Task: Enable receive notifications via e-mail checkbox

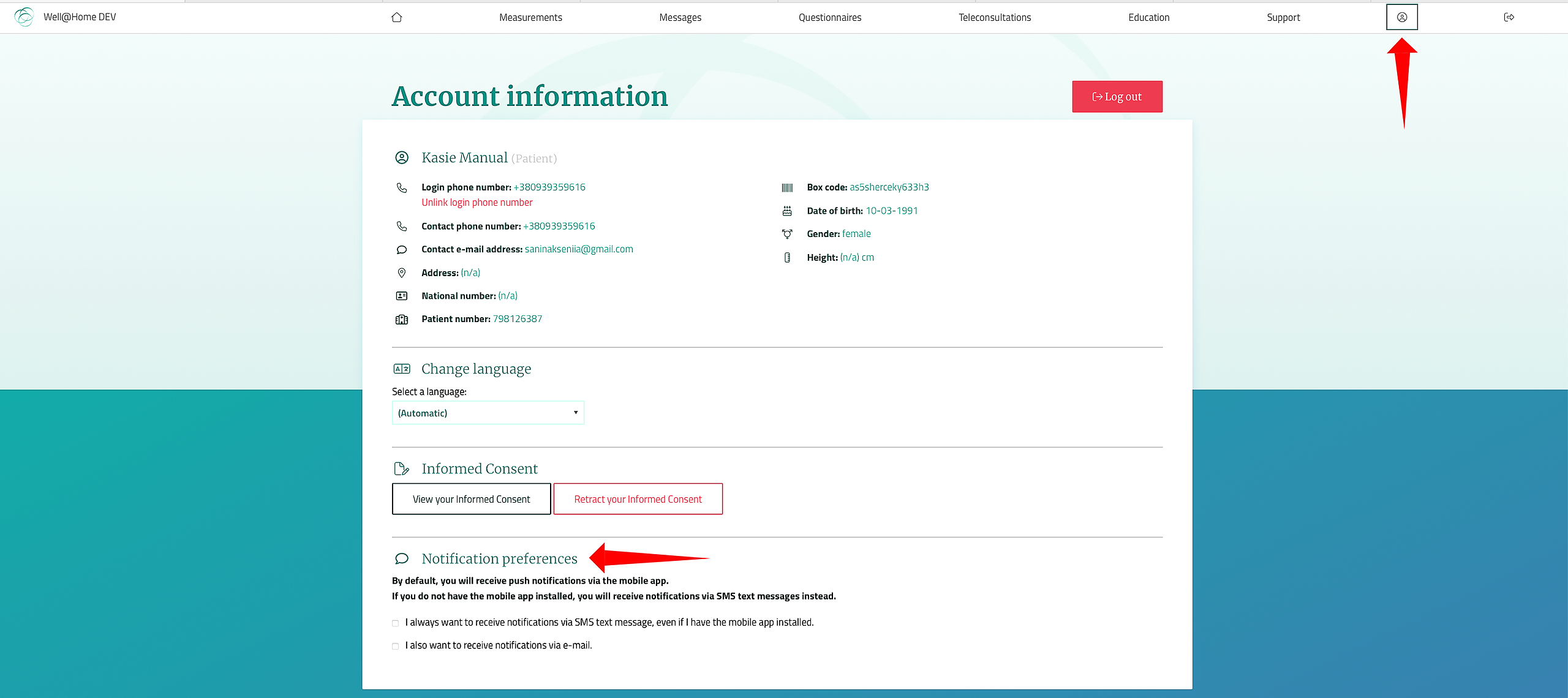Action: click(x=396, y=646)
